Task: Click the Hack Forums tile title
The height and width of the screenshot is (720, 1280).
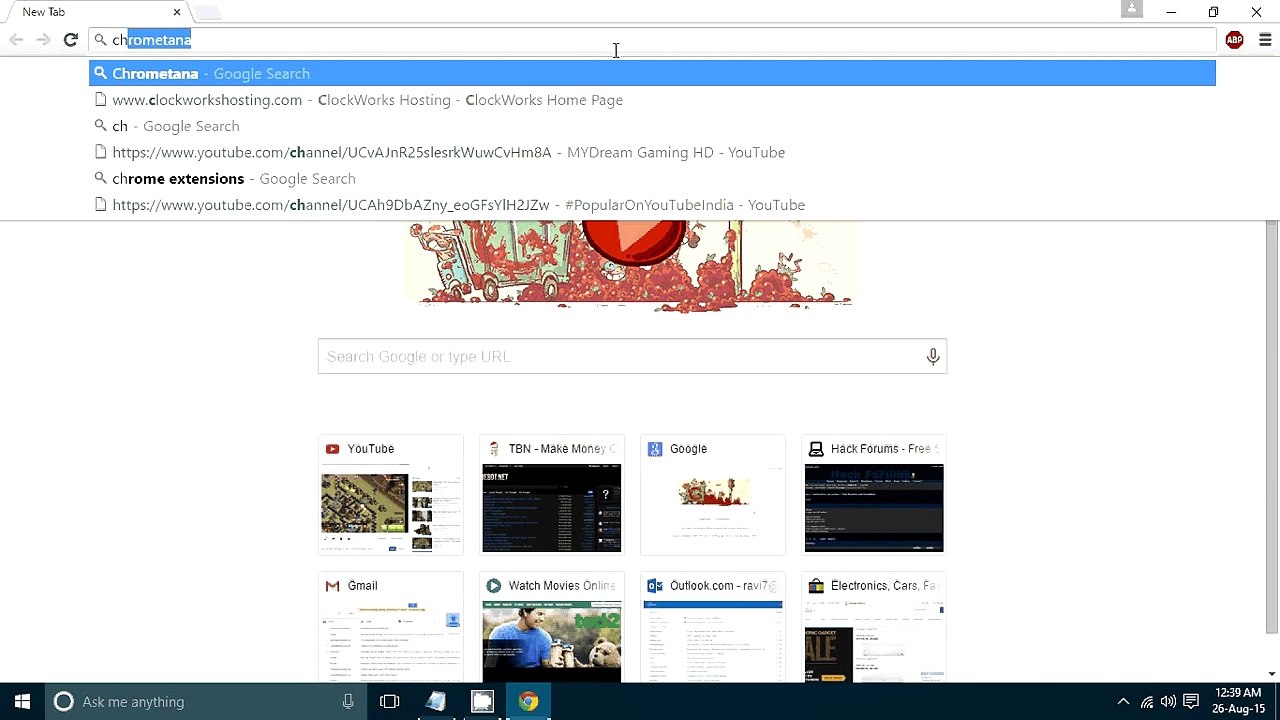Action: [x=884, y=449]
